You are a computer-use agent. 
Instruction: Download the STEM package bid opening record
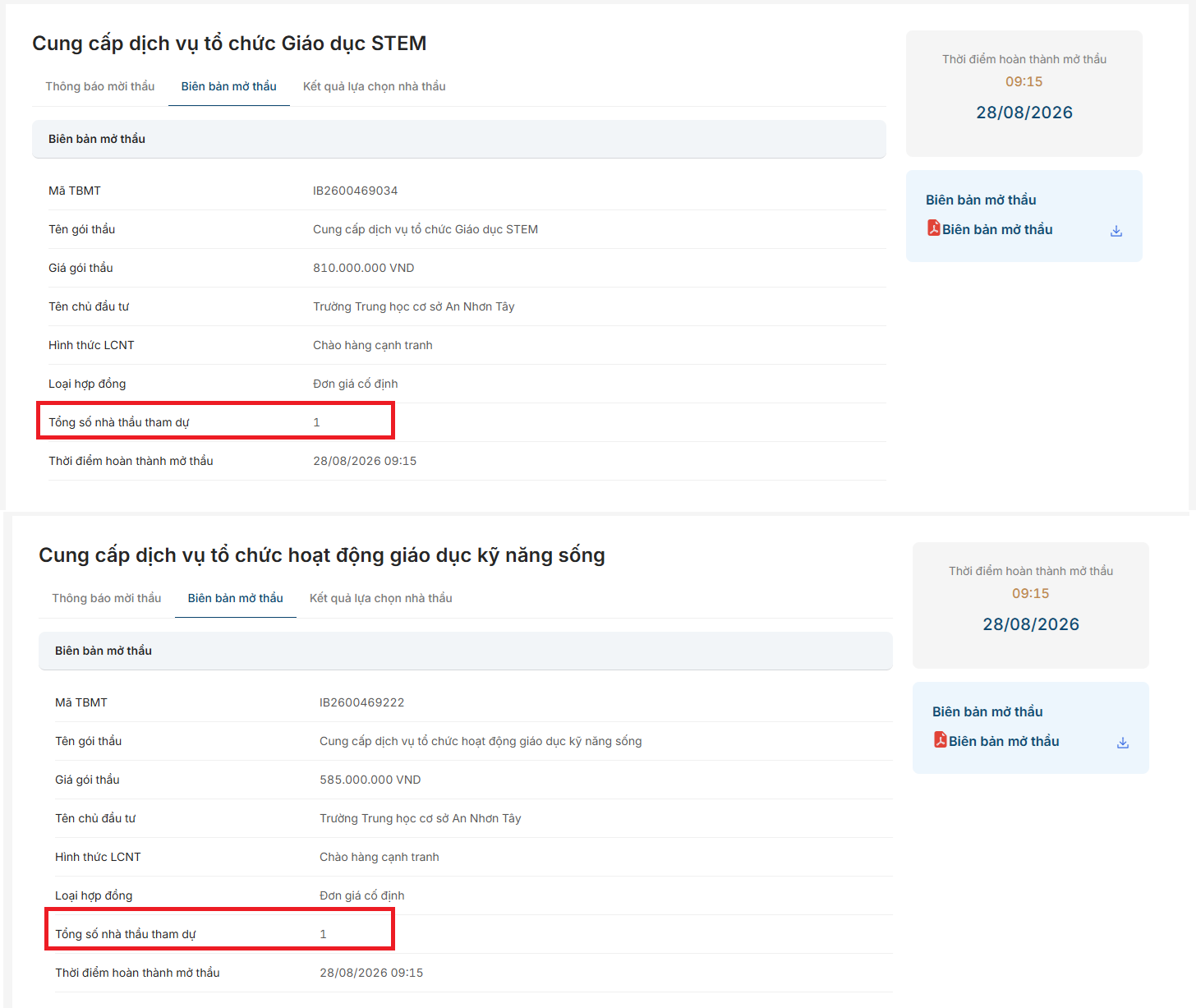1115,231
